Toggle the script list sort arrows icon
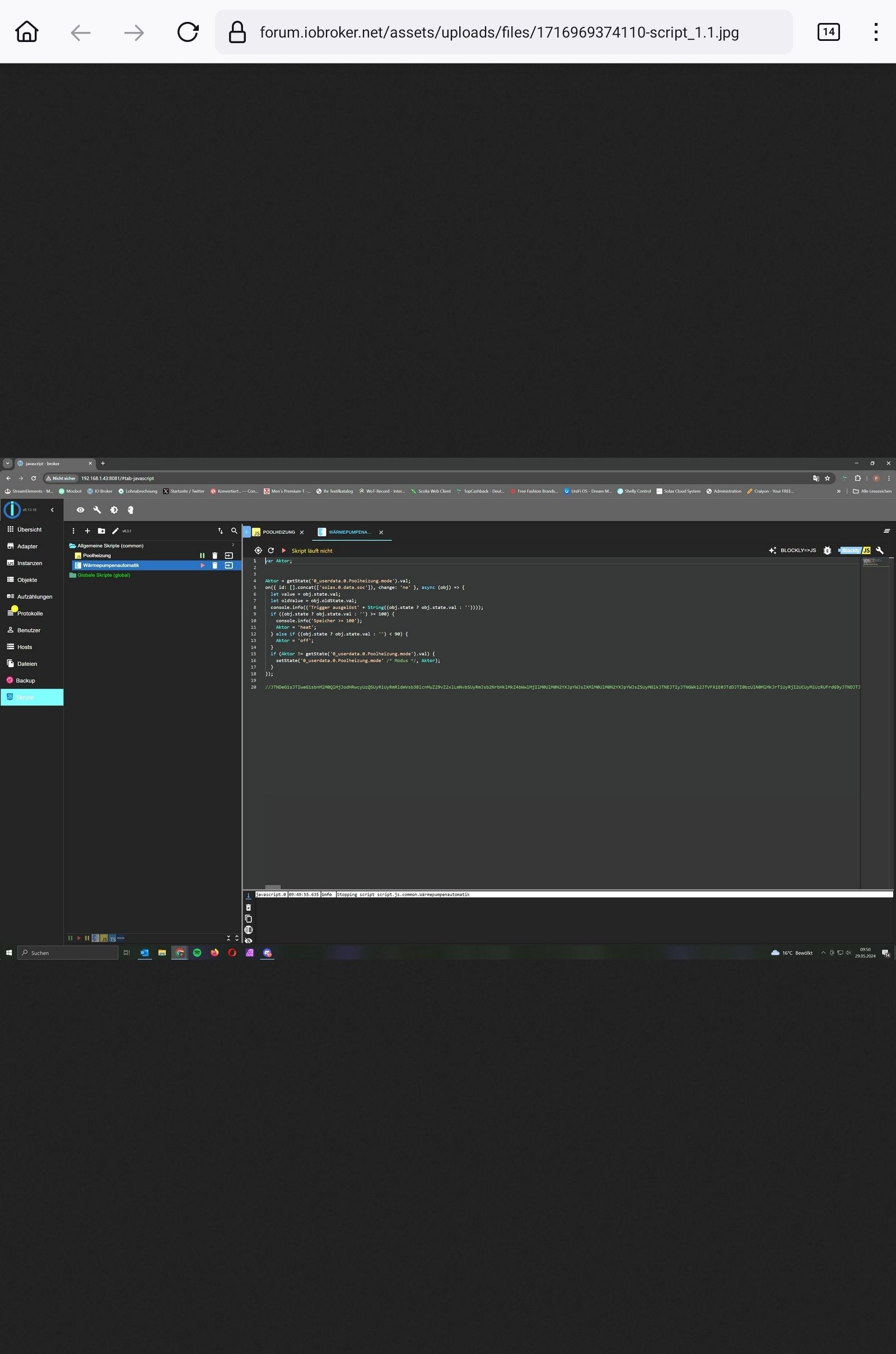 pyautogui.click(x=220, y=531)
